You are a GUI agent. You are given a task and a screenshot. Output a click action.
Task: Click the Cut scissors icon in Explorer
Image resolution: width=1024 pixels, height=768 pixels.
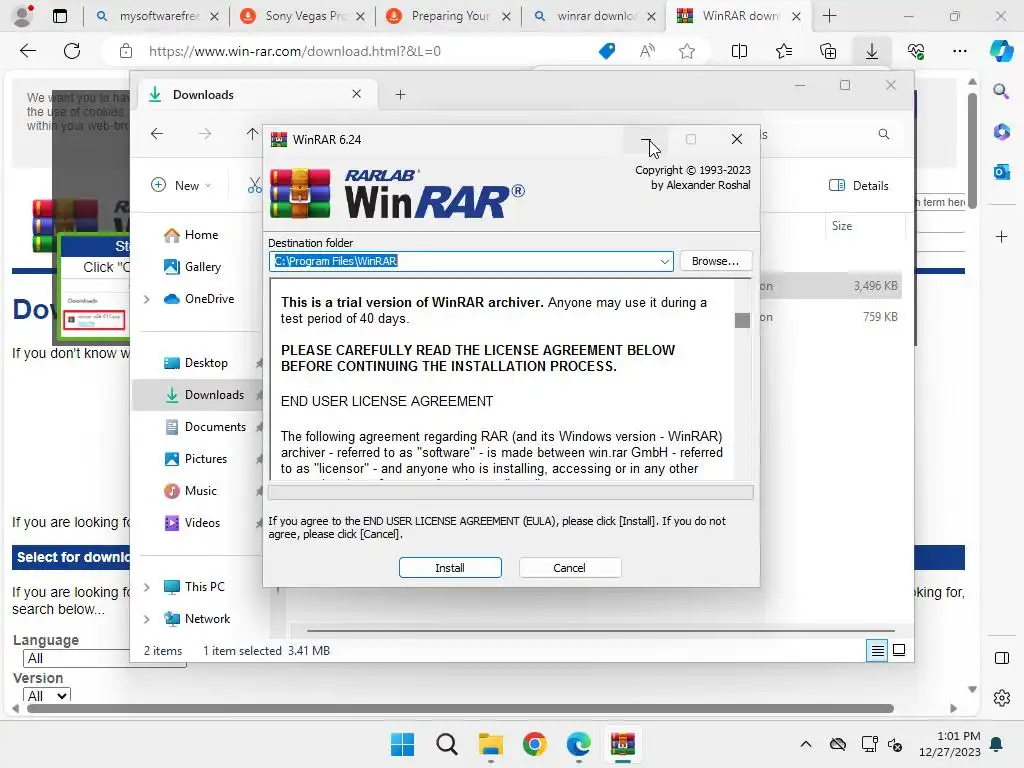(x=254, y=185)
